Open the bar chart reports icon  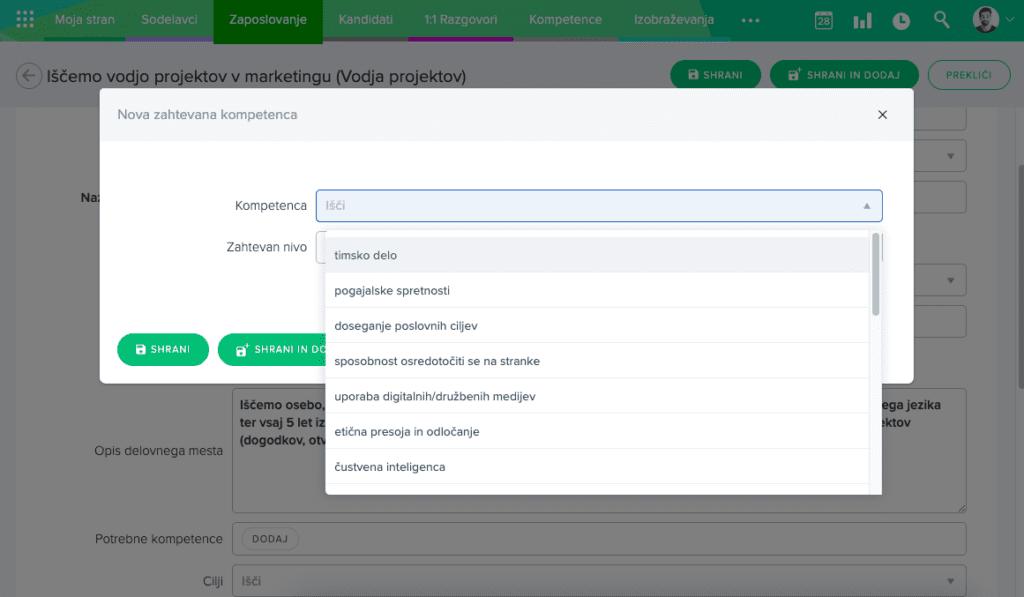tap(861, 20)
